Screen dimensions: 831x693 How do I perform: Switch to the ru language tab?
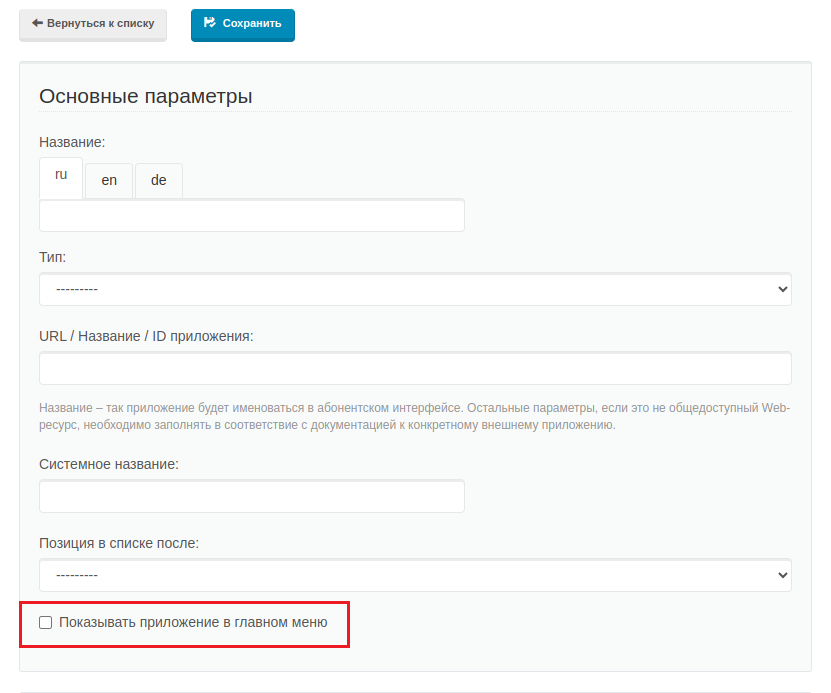[x=61, y=177]
